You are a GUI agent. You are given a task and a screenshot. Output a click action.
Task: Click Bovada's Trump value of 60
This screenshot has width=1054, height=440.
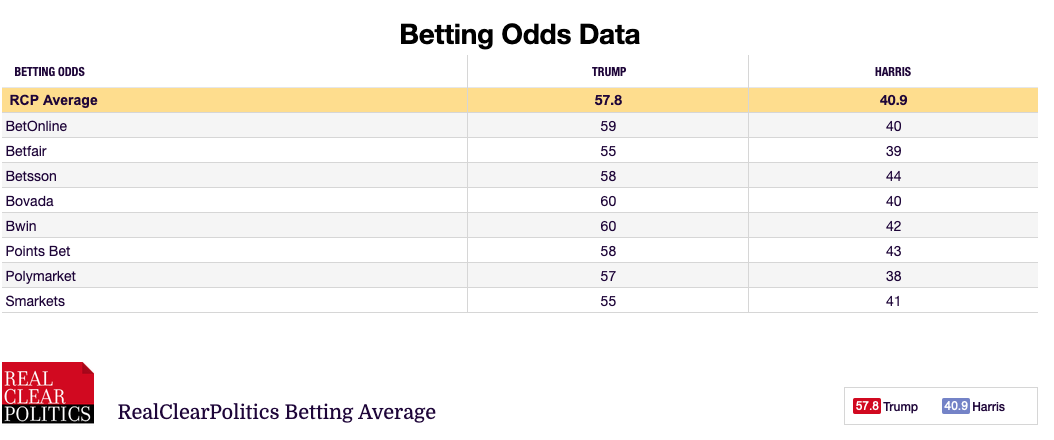[x=608, y=201]
